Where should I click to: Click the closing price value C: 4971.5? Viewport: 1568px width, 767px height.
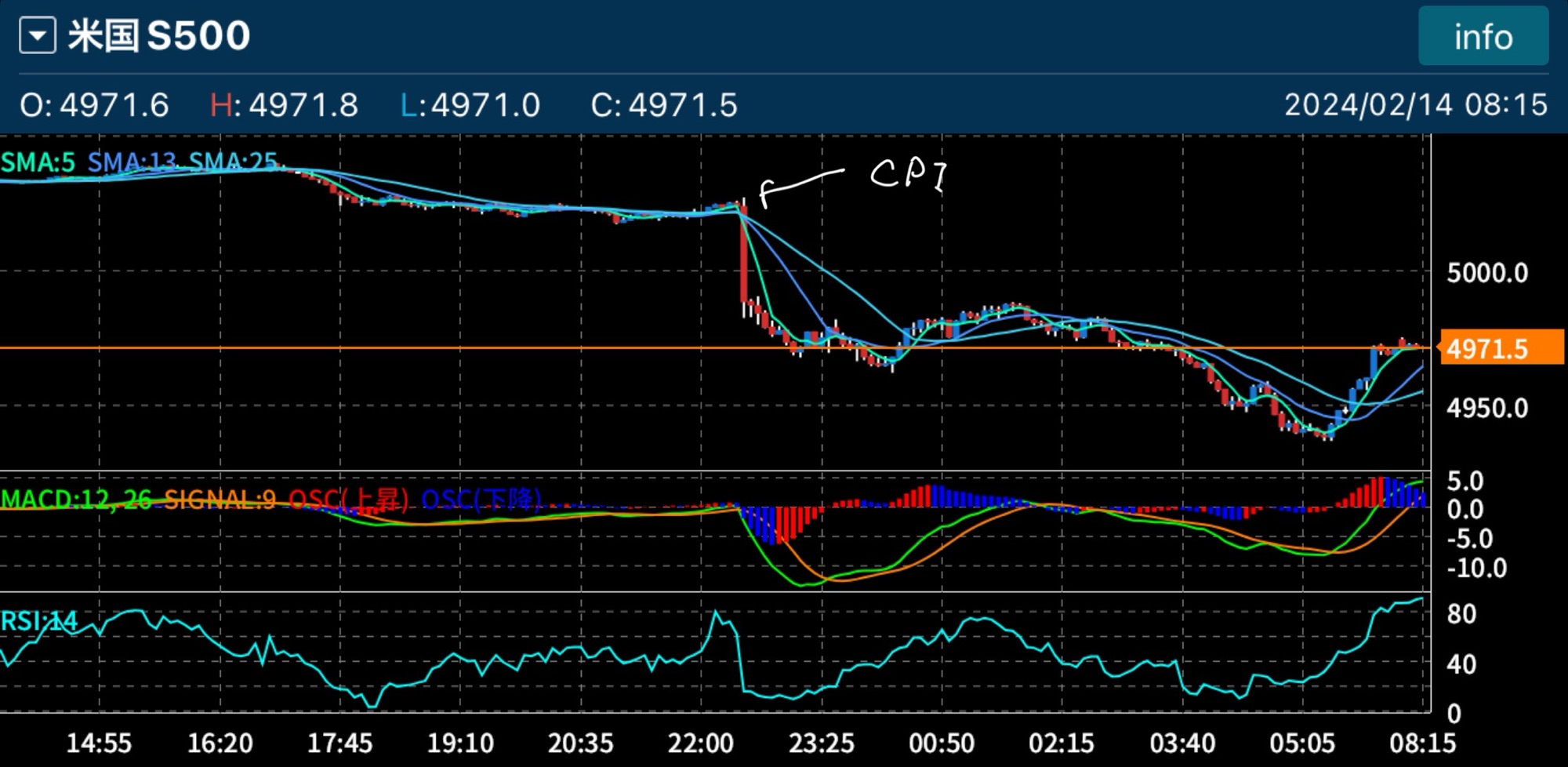coord(664,105)
